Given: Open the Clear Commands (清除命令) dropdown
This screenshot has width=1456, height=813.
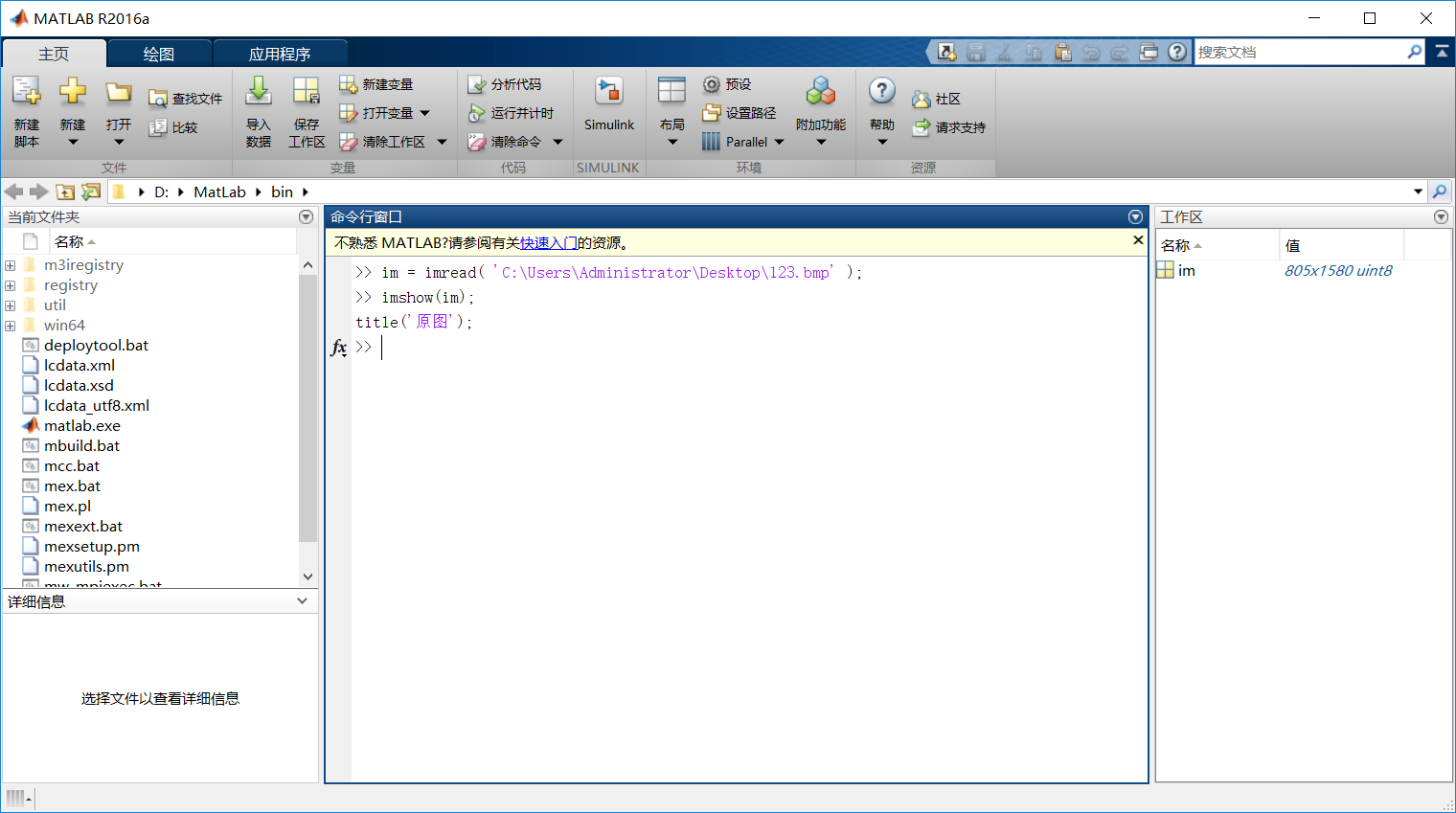Looking at the screenshot, I should [557, 142].
